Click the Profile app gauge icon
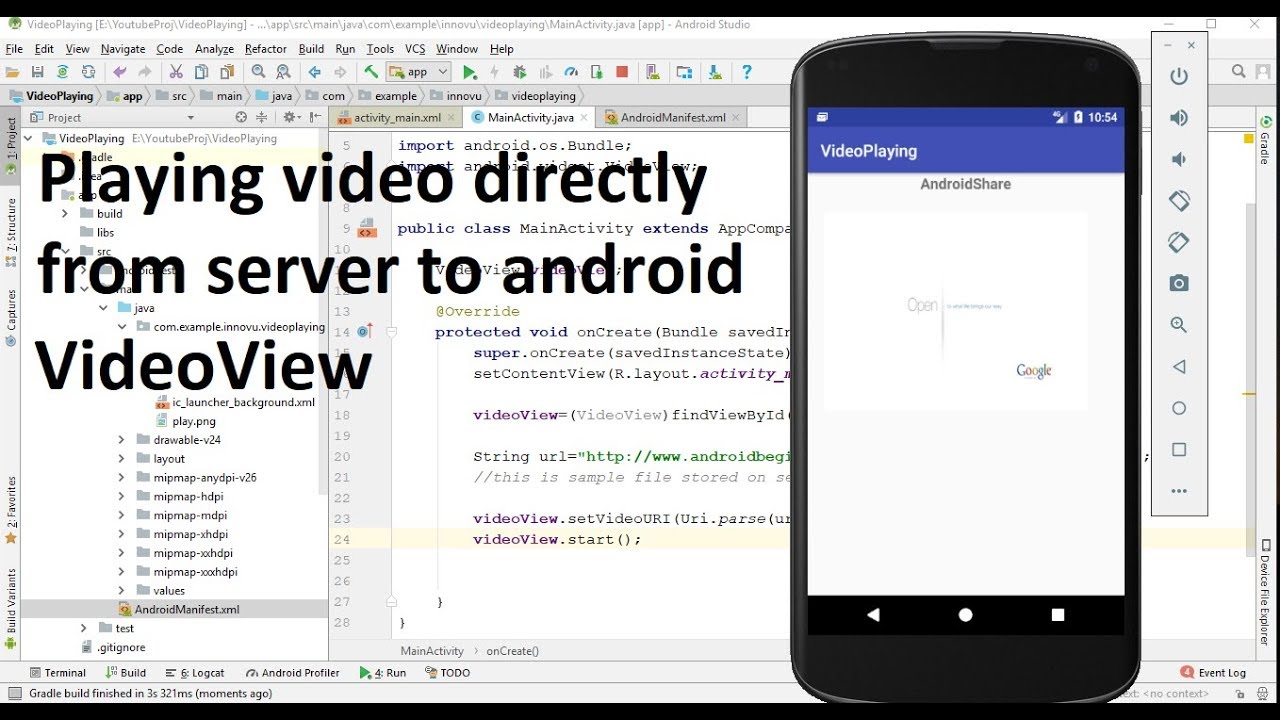 coord(572,72)
